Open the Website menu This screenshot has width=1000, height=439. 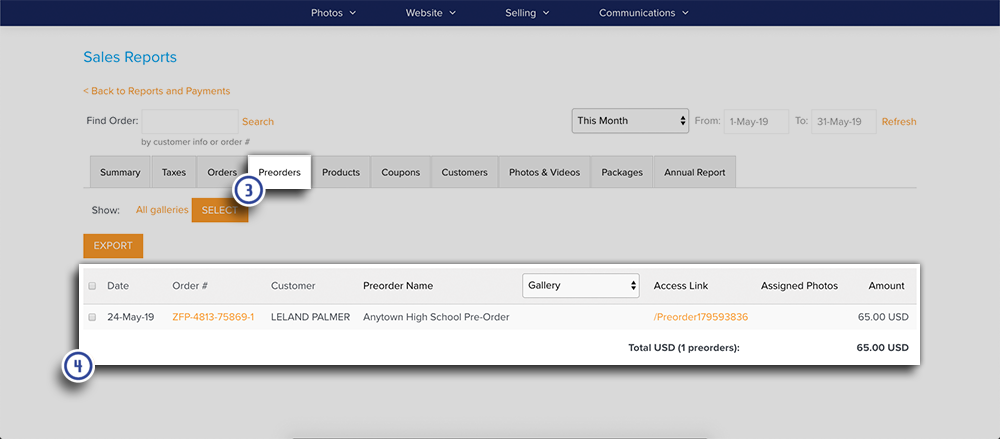tap(431, 13)
